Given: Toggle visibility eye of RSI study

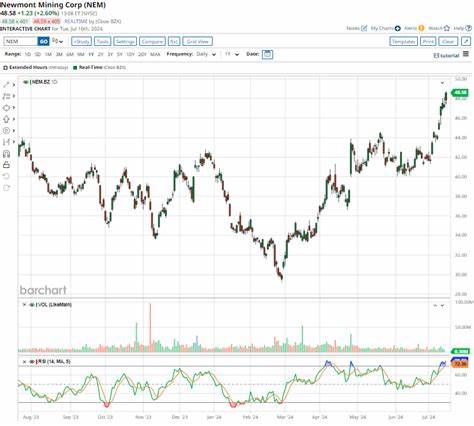Looking at the screenshot, I should 32,362.
